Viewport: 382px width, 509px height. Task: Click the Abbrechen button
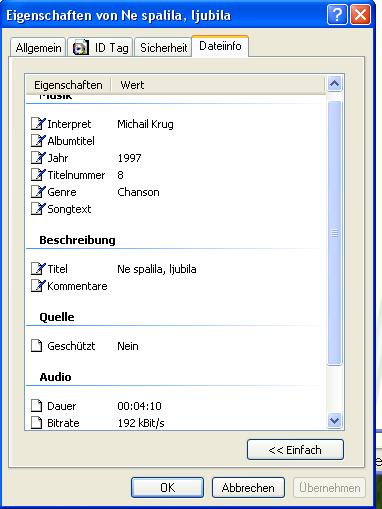[248, 488]
